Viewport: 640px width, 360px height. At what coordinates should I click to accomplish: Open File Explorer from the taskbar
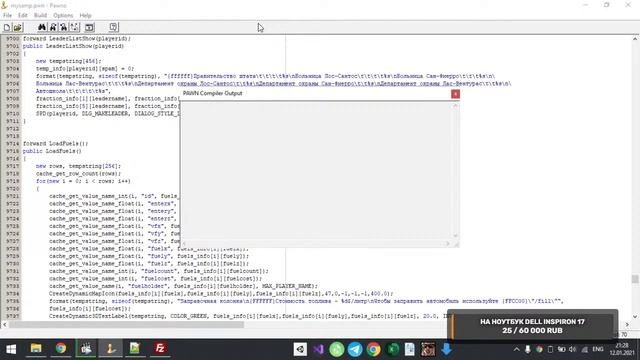36,349
